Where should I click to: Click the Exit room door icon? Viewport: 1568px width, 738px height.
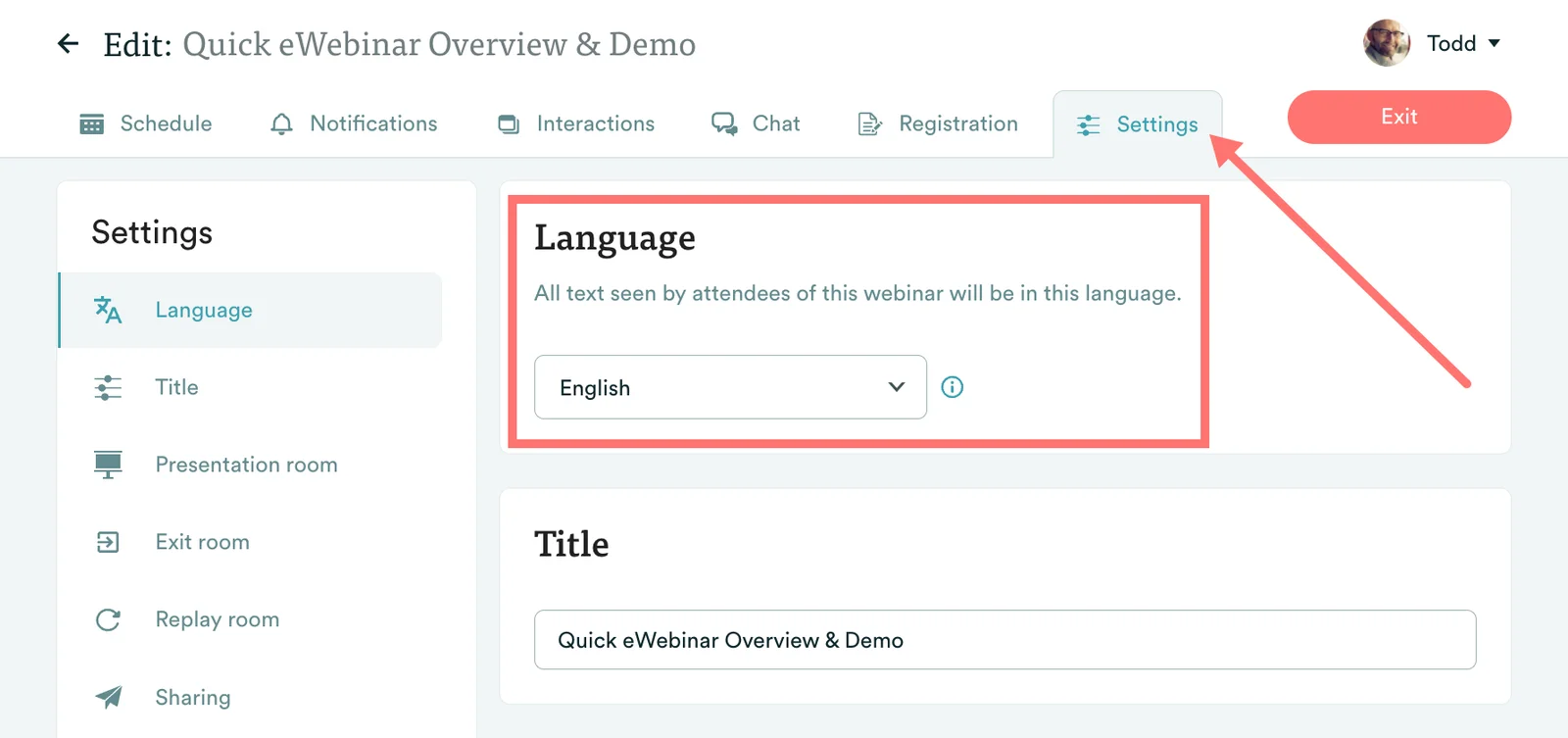click(x=108, y=542)
